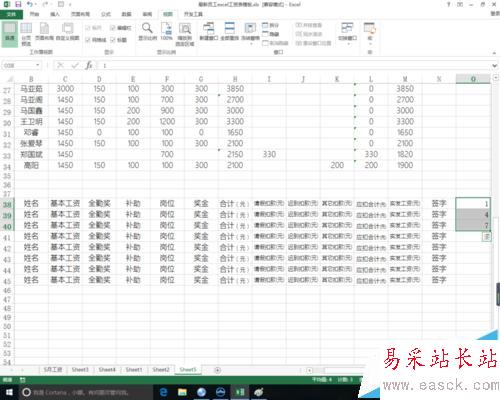Click cell H27 with value 3850
Image resolution: width=500 pixels, height=400 pixels.
[x=235, y=89]
